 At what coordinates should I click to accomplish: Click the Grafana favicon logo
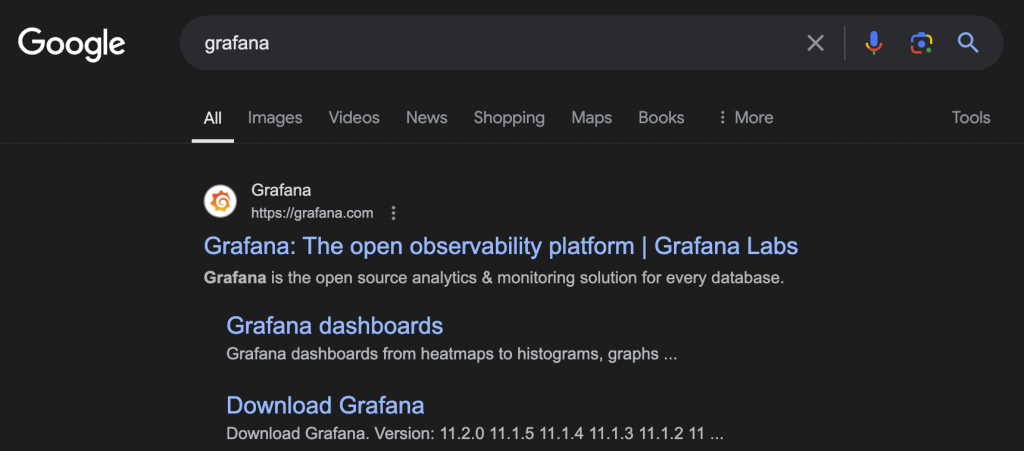220,201
